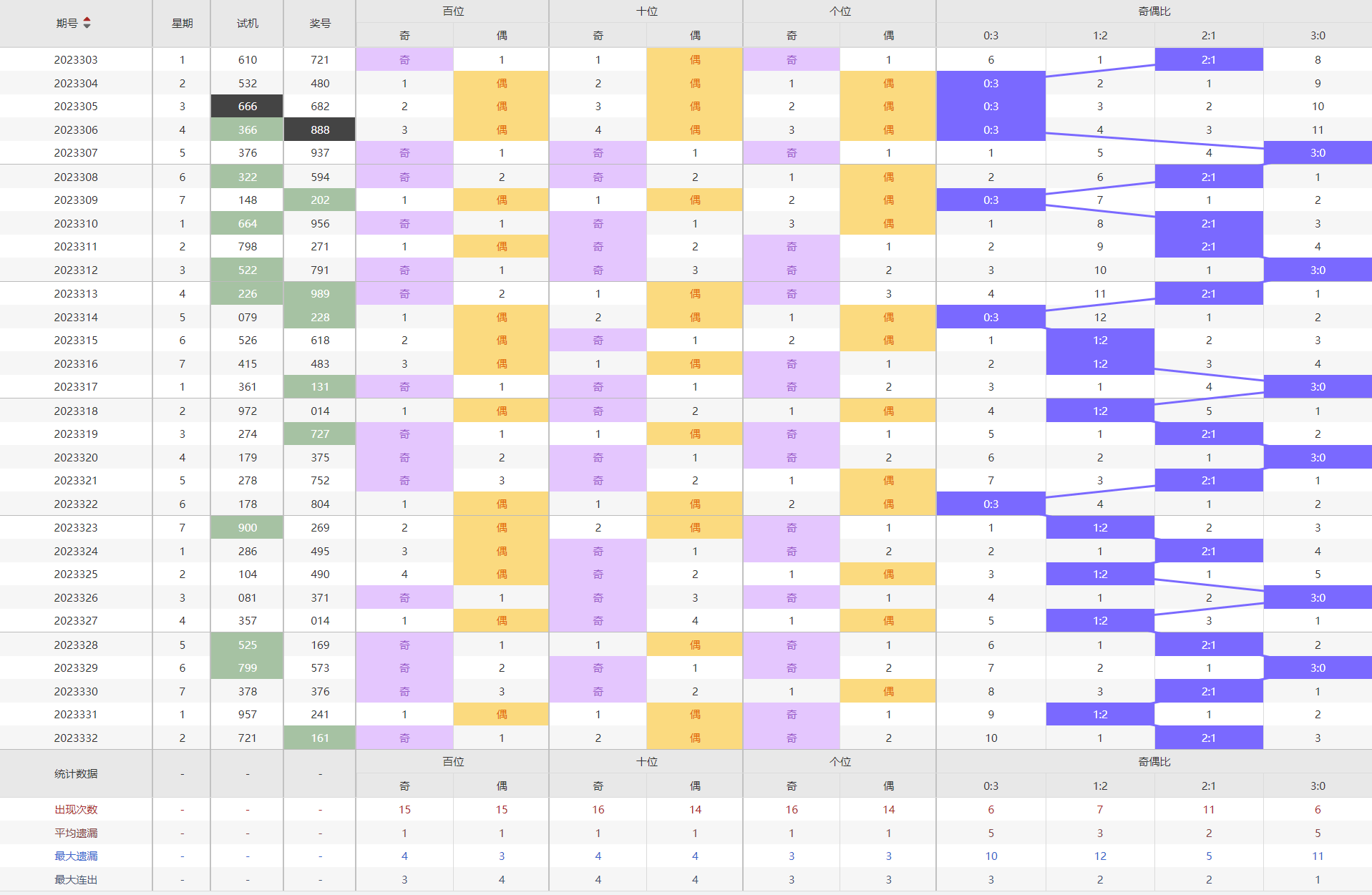Screen dimensions: 1372x895
Task: Click trial number 610 in row 2023303
Action: (x=247, y=59)
